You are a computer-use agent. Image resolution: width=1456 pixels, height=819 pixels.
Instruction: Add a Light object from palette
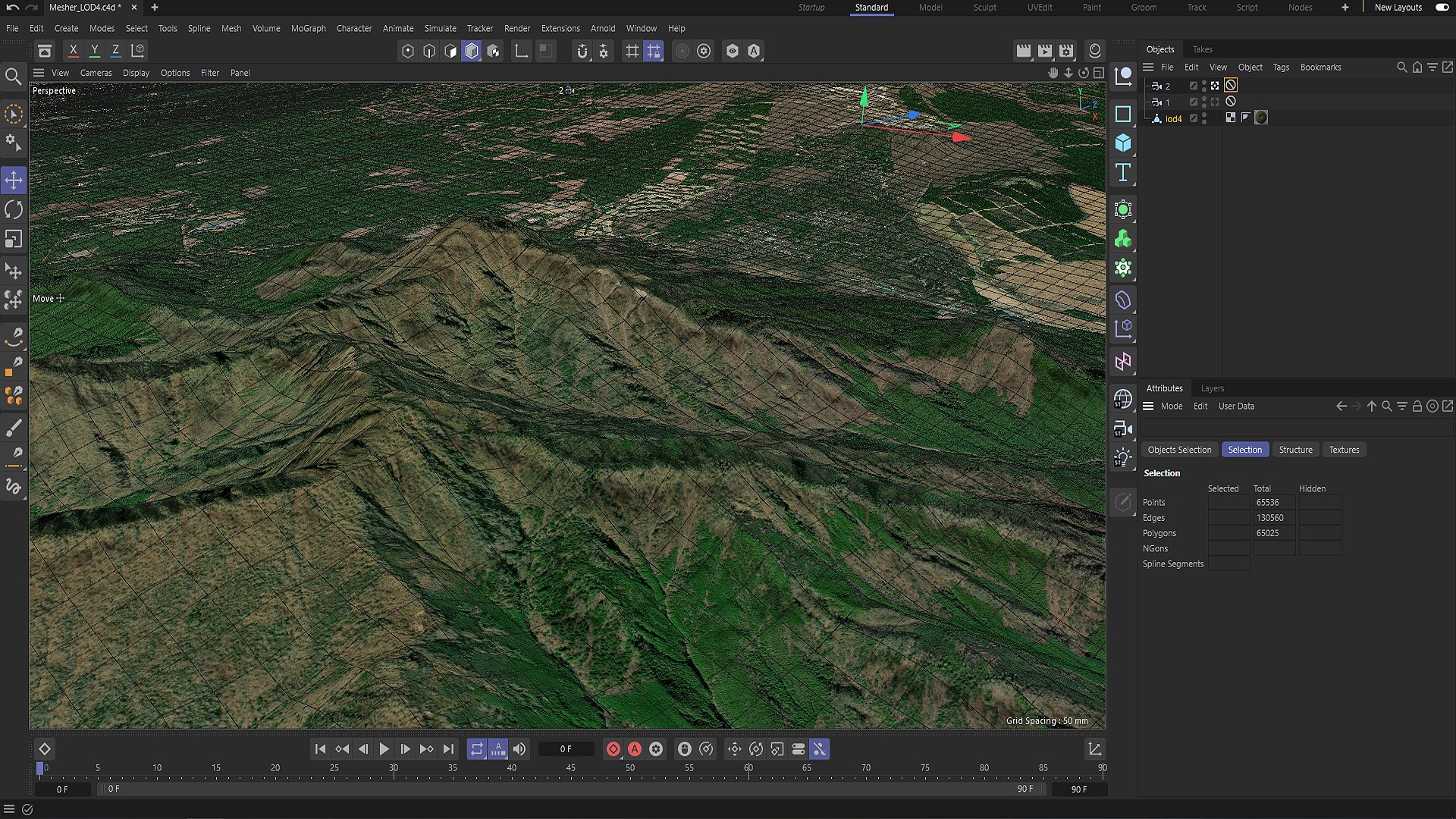coord(1123,457)
